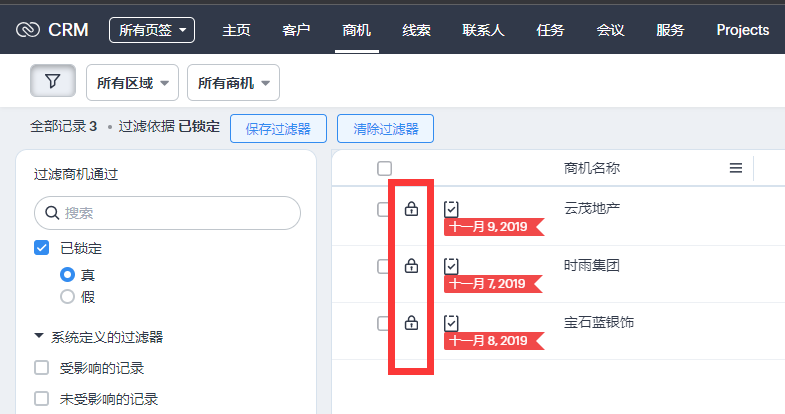
Task: Open the task icon on 时雨集团 row
Action: 452,265
